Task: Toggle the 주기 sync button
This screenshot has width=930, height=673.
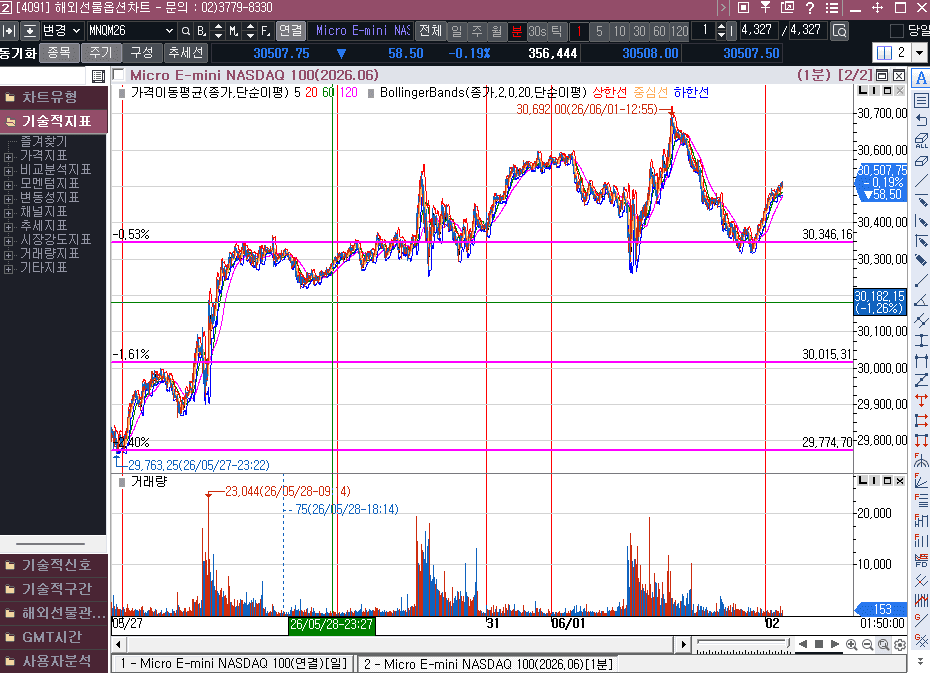Action: pos(101,53)
